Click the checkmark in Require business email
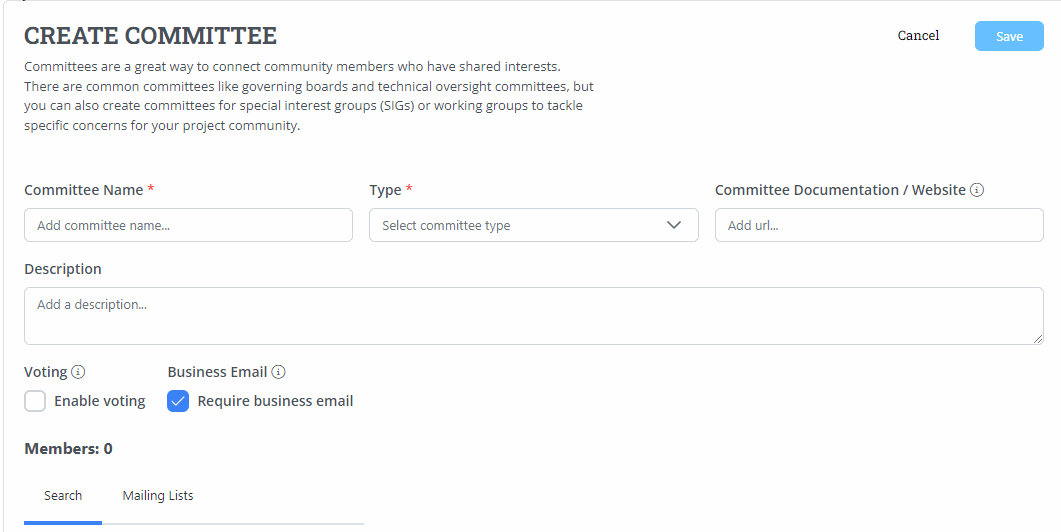Screen dimensions: 1061x532 point(178,401)
